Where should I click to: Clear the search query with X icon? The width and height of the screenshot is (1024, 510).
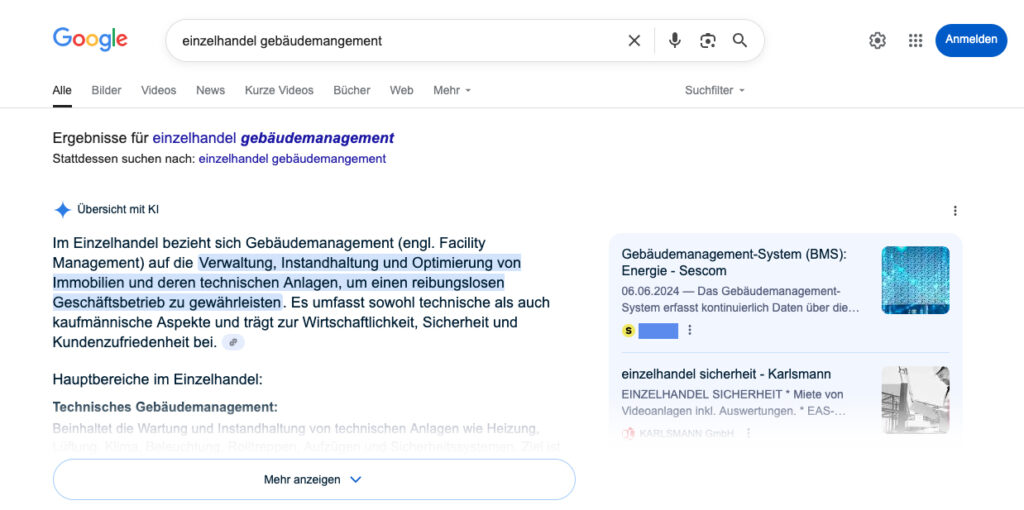click(x=634, y=40)
